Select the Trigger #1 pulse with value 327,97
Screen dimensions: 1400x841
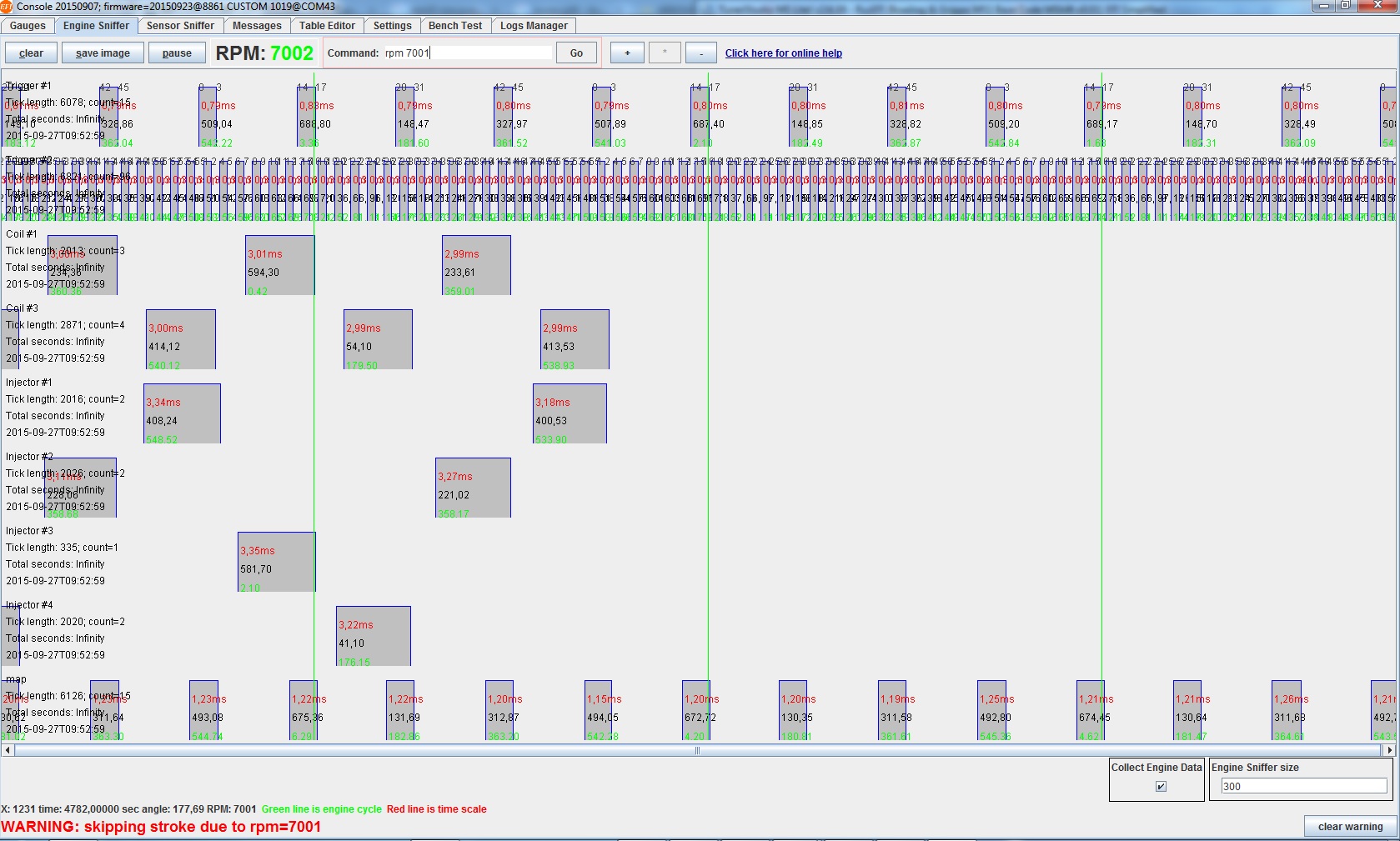coord(504,118)
